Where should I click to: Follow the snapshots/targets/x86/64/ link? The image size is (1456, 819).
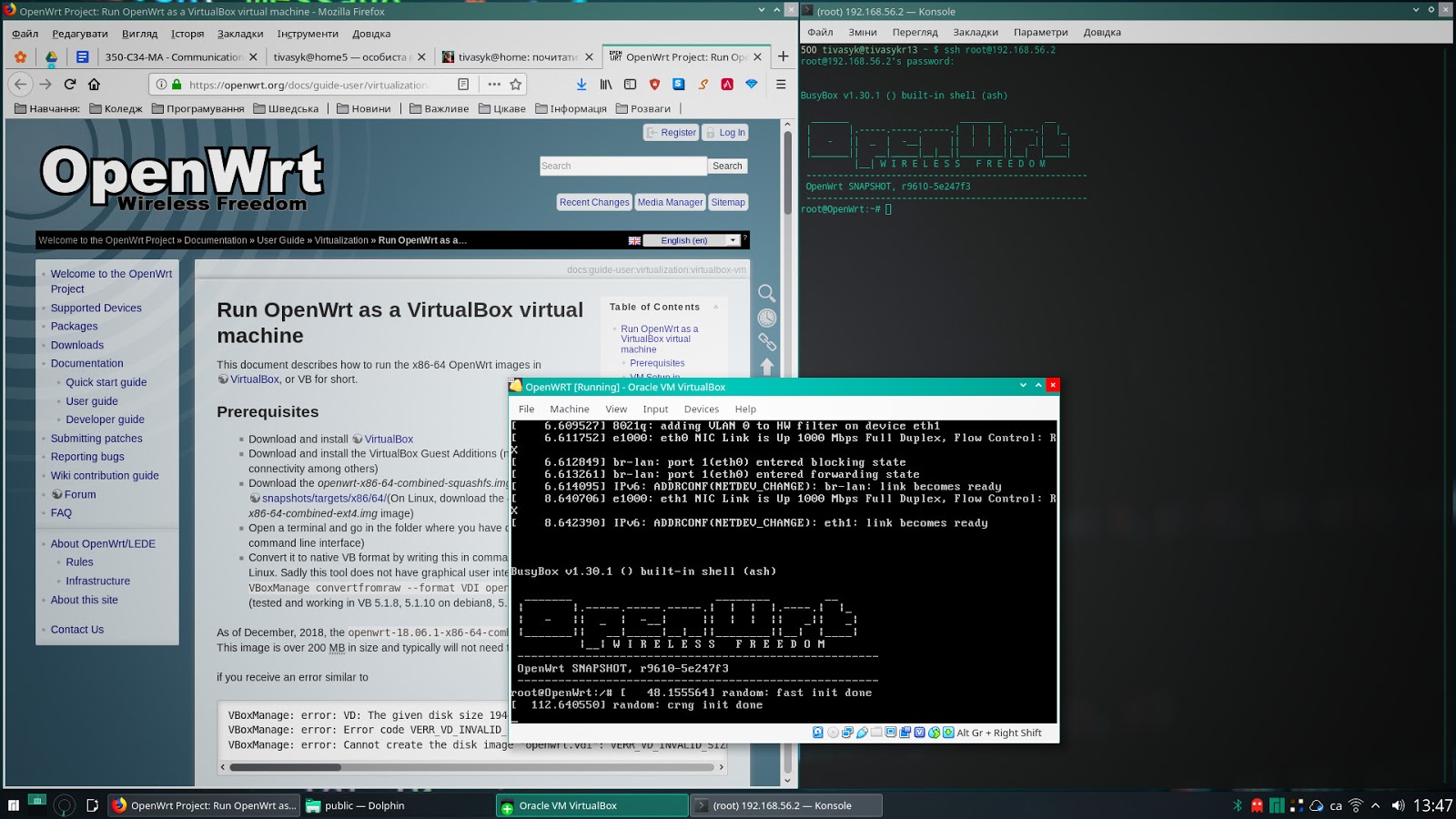tap(324, 498)
